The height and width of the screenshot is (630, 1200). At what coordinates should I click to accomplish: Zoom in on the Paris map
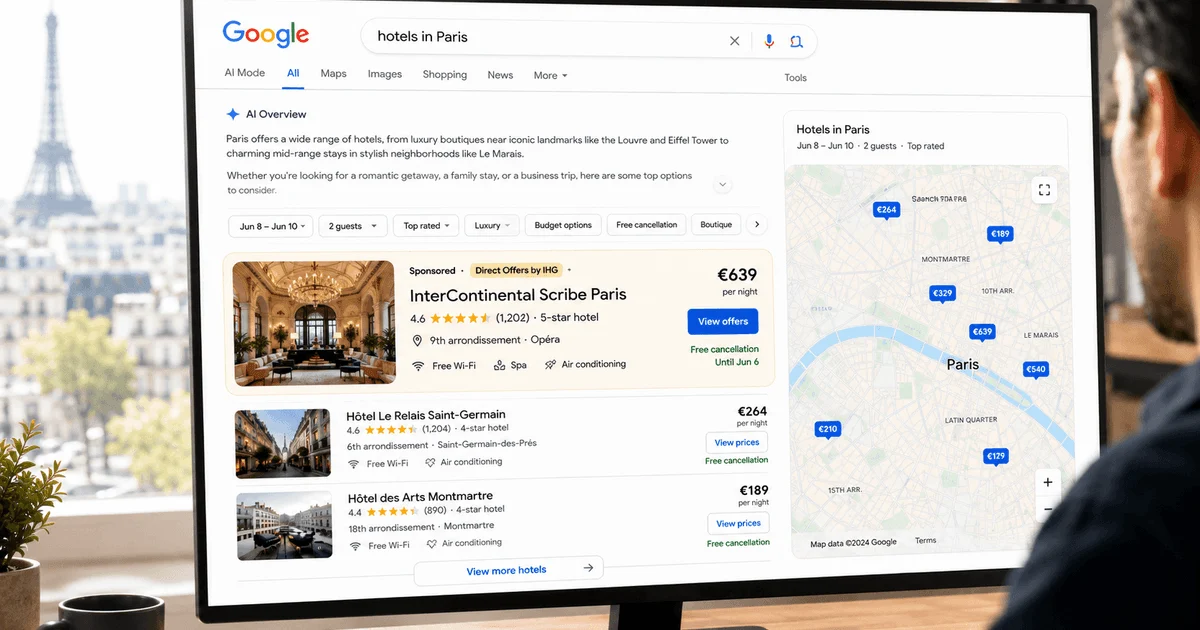click(1047, 482)
